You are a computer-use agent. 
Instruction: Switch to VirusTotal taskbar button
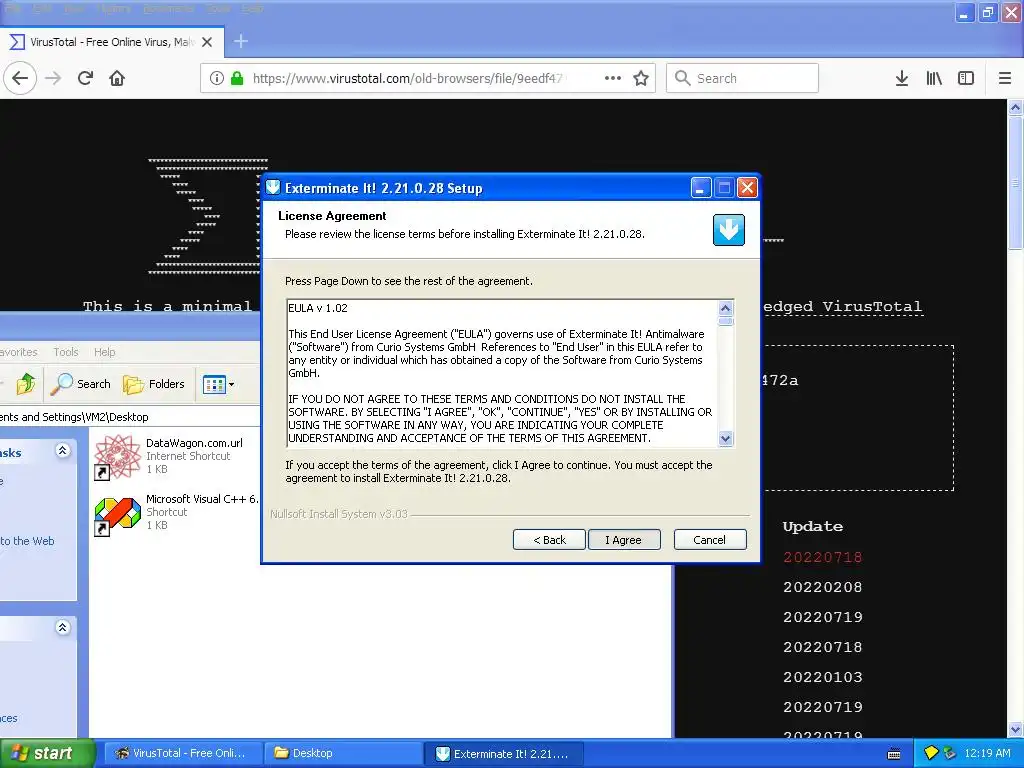click(x=184, y=754)
